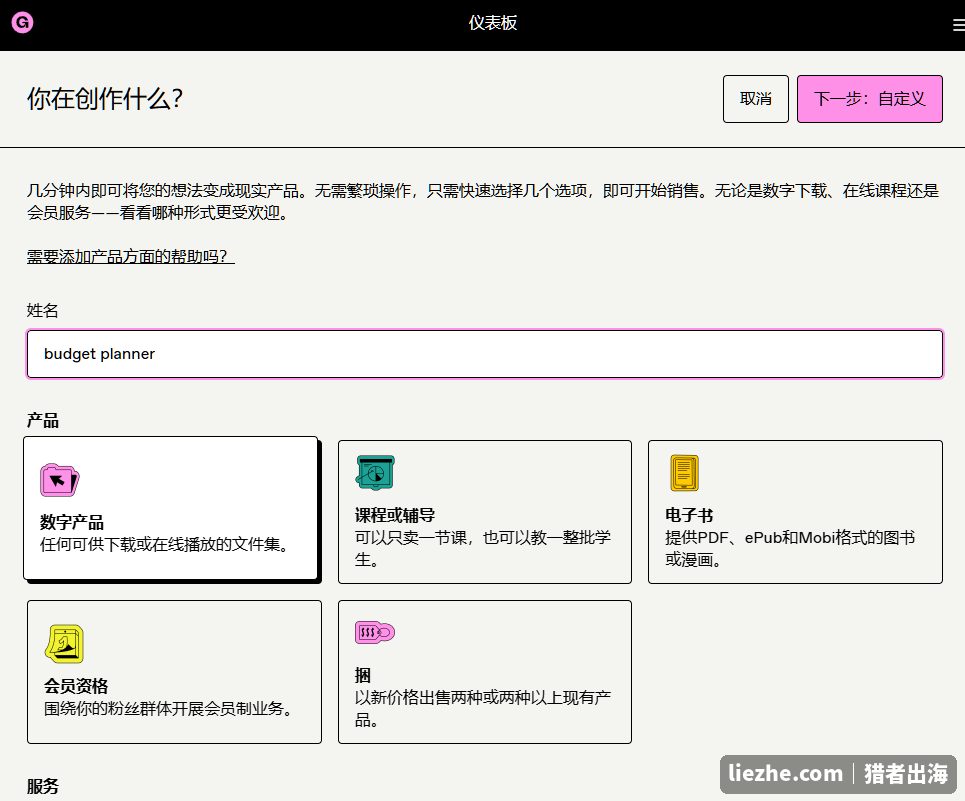Click the 取消 button
The width and height of the screenshot is (965, 801).
pos(756,99)
